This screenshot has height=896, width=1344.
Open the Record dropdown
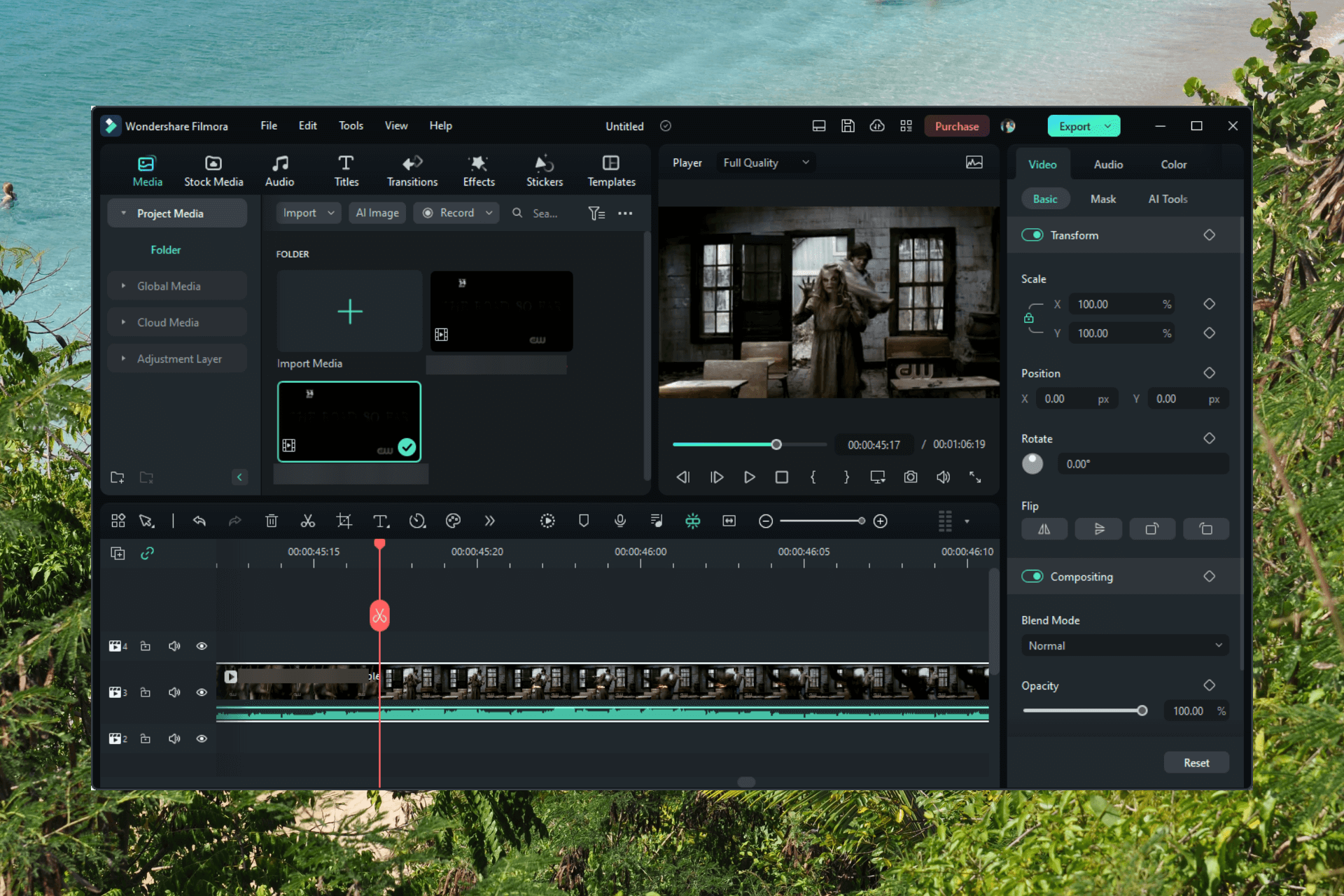[456, 213]
